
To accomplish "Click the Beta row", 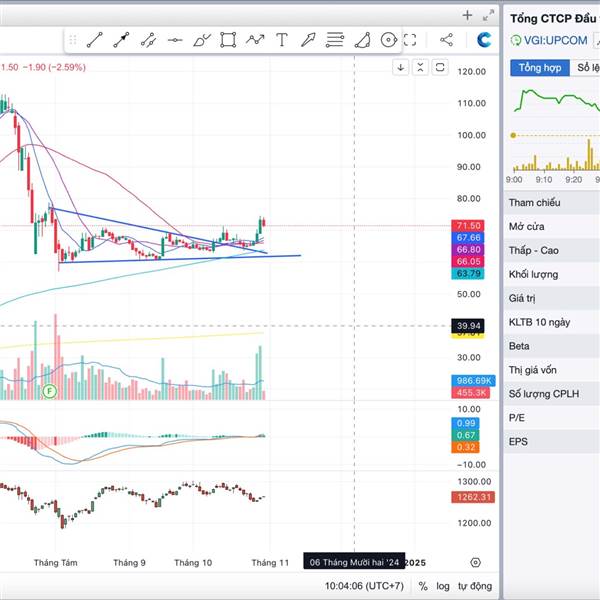I will (x=552, y=346).
